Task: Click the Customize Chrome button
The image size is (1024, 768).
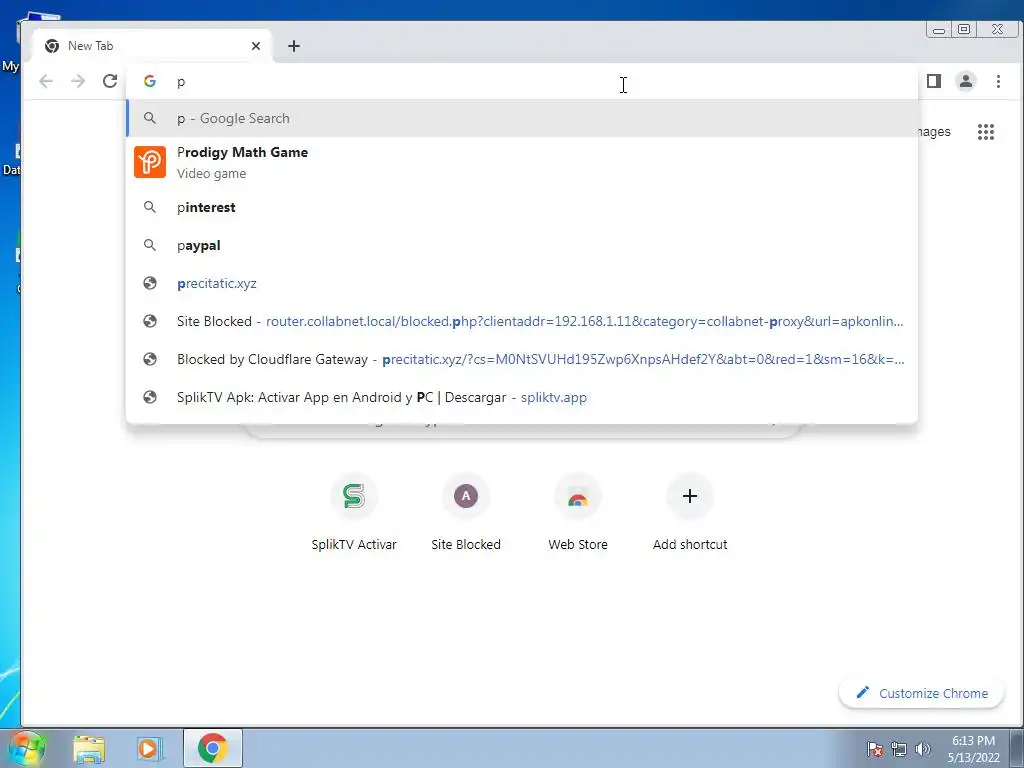Action: (921, 693)
